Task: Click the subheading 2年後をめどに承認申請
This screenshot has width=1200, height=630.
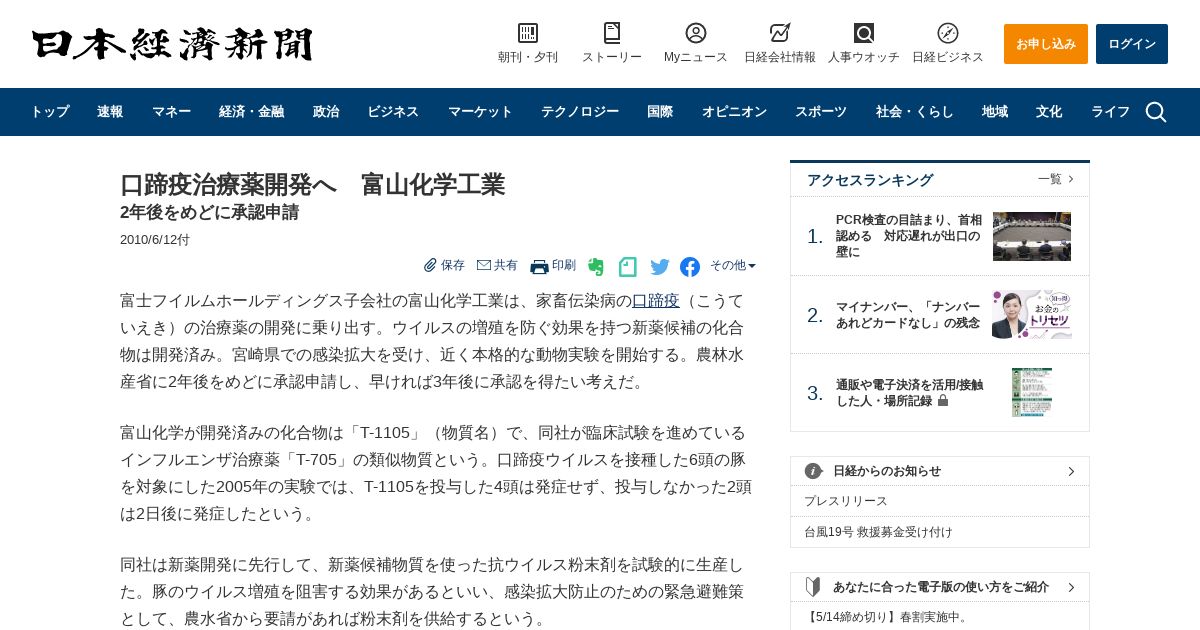Action: click(210, 213)
